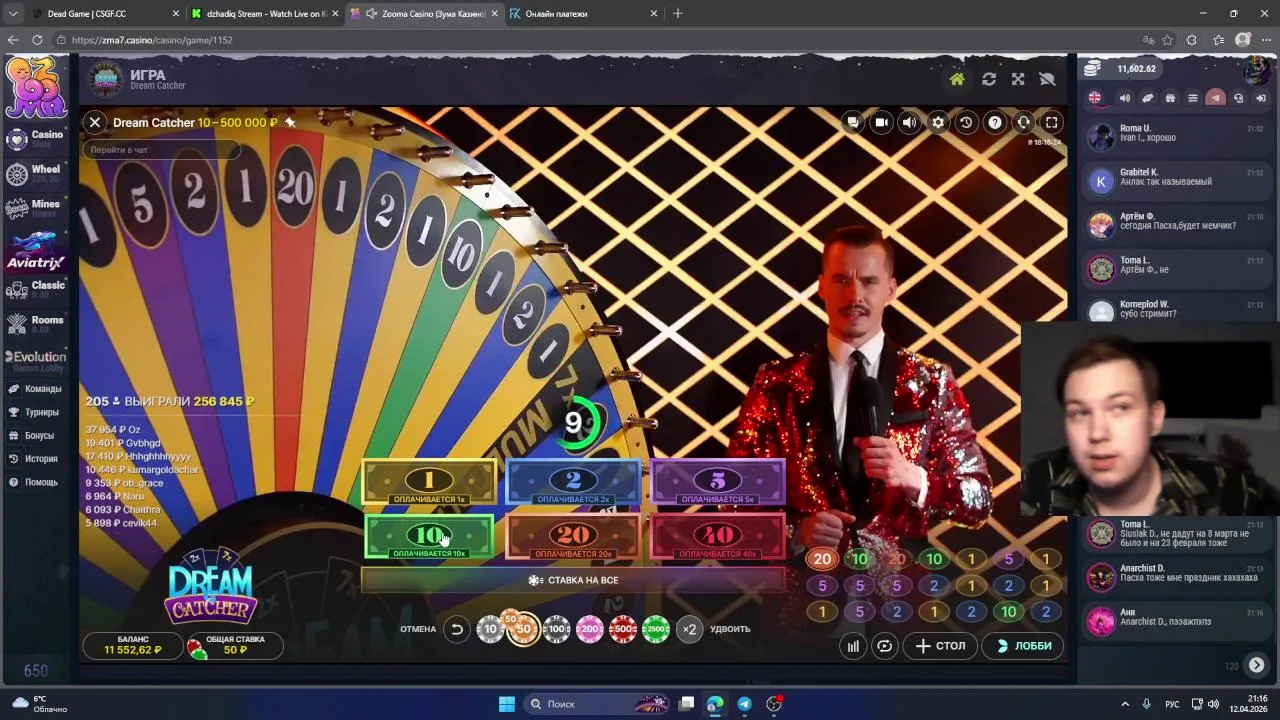1280x720 pixels.
Task: Select the 50 chip
Action: tap(523, 629)
